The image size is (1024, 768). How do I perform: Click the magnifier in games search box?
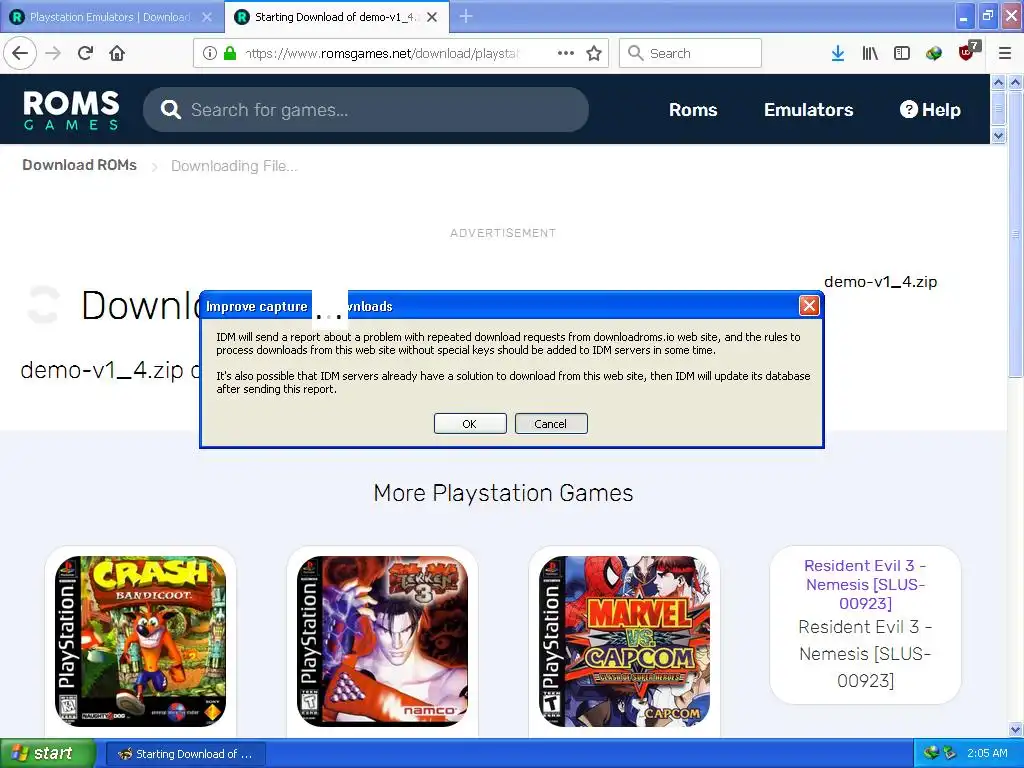pos(170,110)
